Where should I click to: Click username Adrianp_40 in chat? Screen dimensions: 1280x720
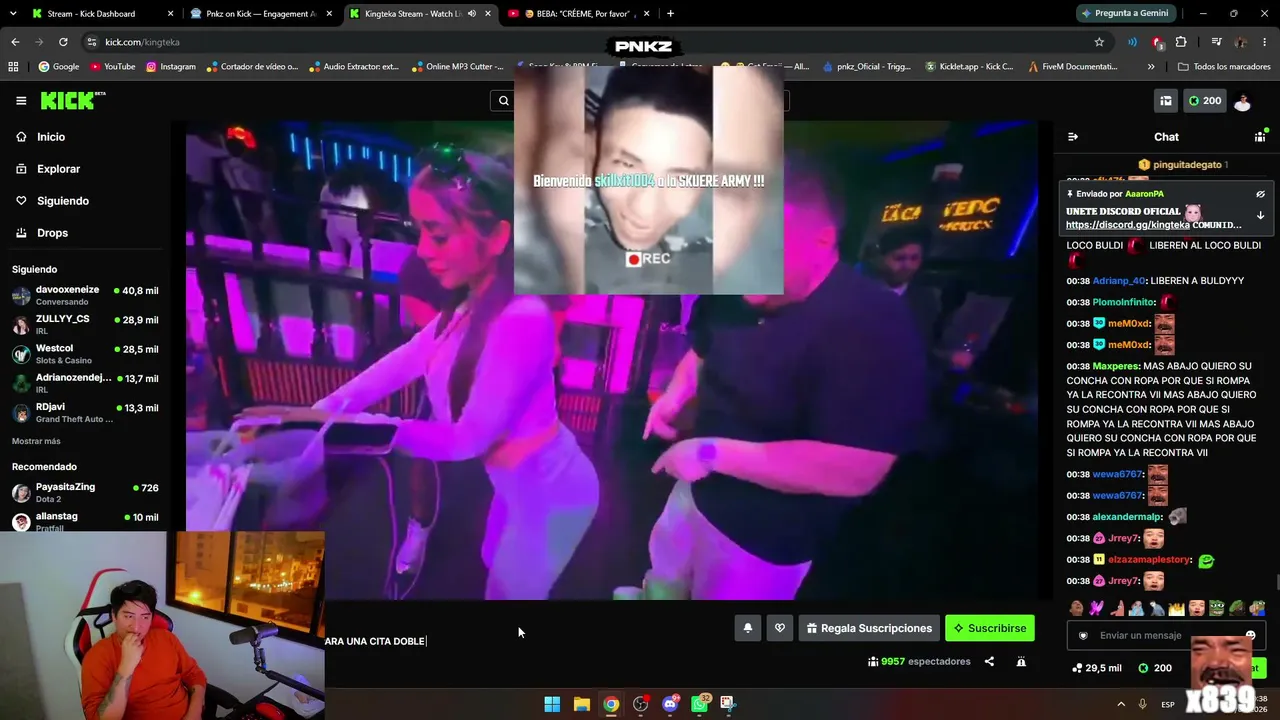coord(1119,281)
